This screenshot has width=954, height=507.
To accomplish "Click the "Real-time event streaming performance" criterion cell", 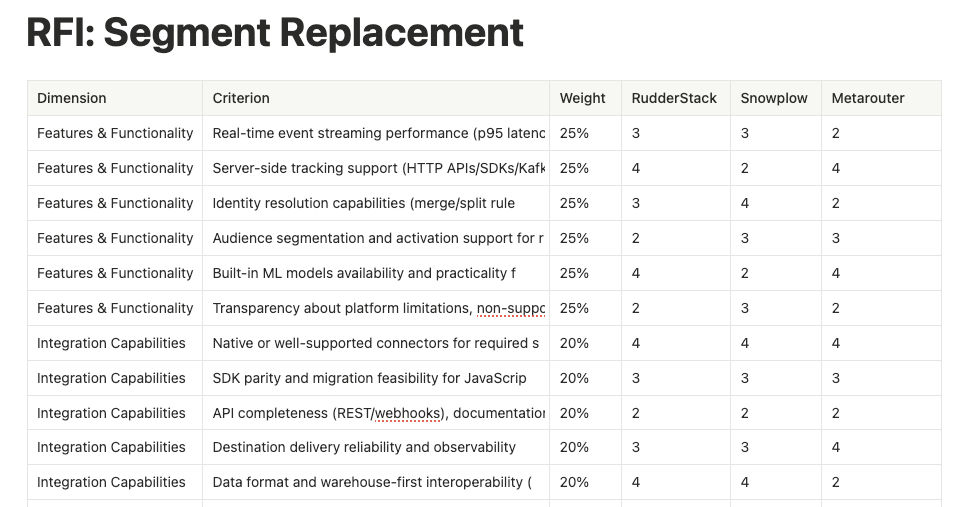I will click(378, 133).
